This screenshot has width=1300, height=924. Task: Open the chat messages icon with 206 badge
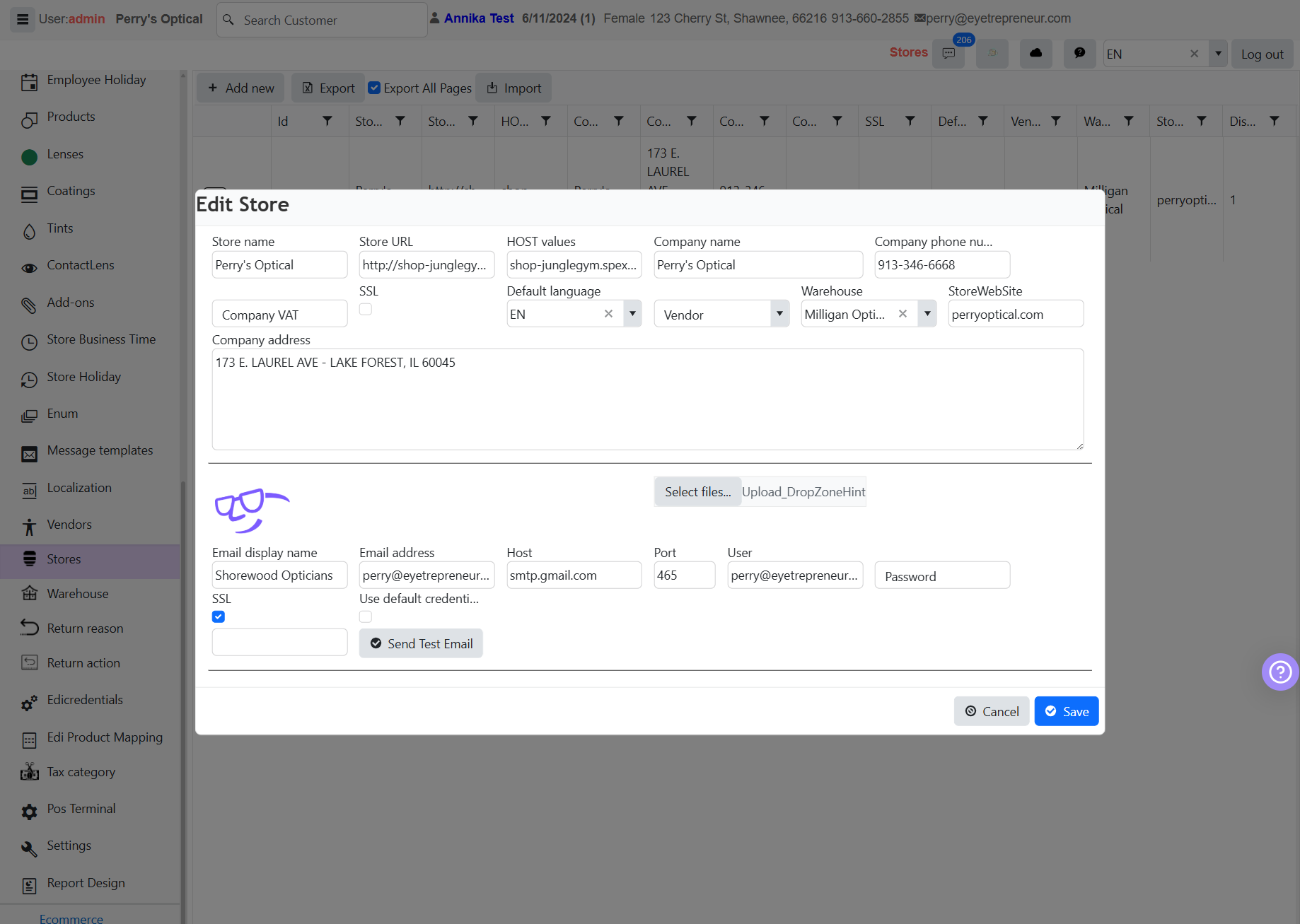(948, 54)
